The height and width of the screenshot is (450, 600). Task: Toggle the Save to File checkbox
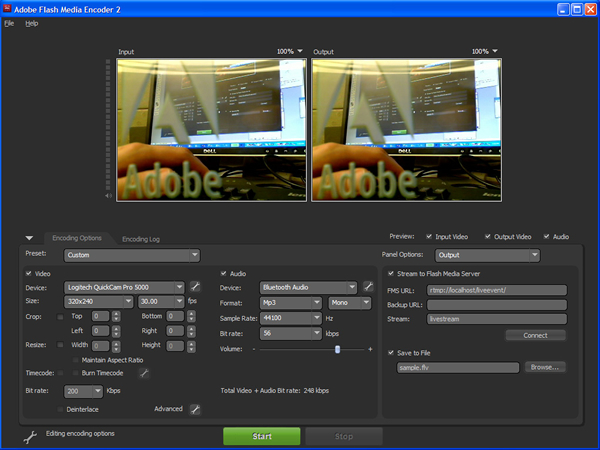(390, 352)
